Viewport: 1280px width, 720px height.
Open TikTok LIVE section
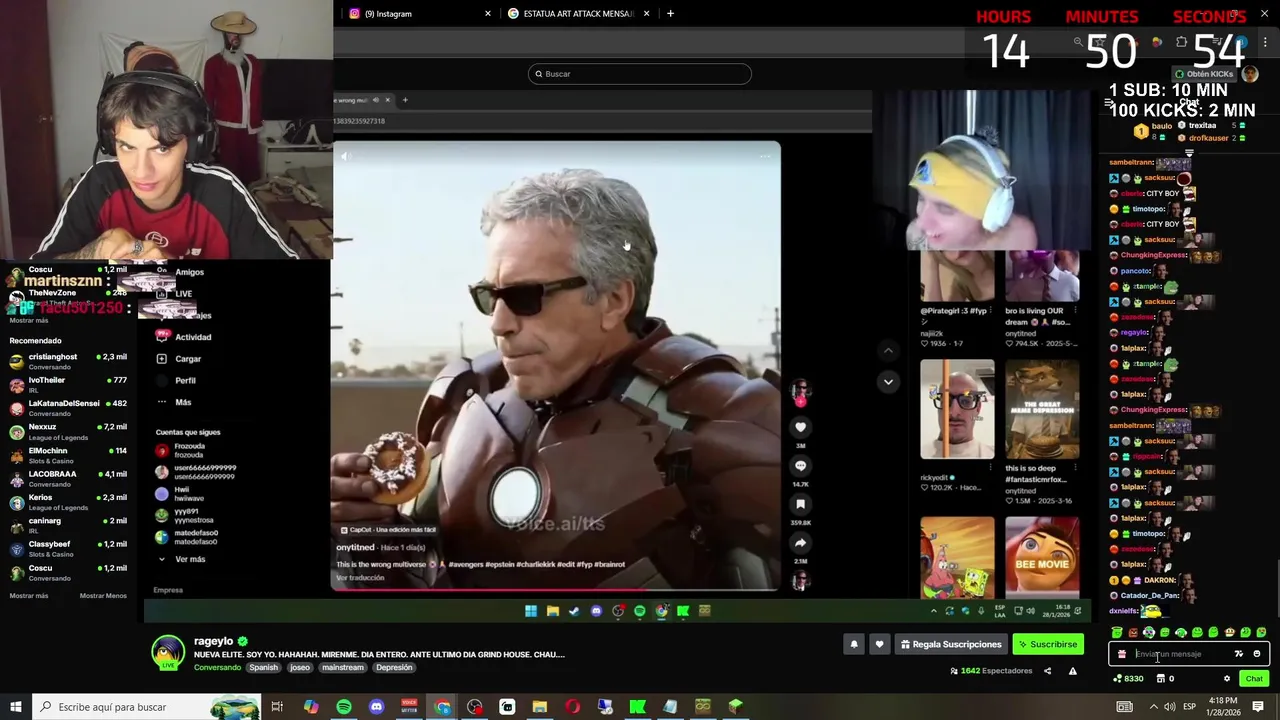coord(175,294)
